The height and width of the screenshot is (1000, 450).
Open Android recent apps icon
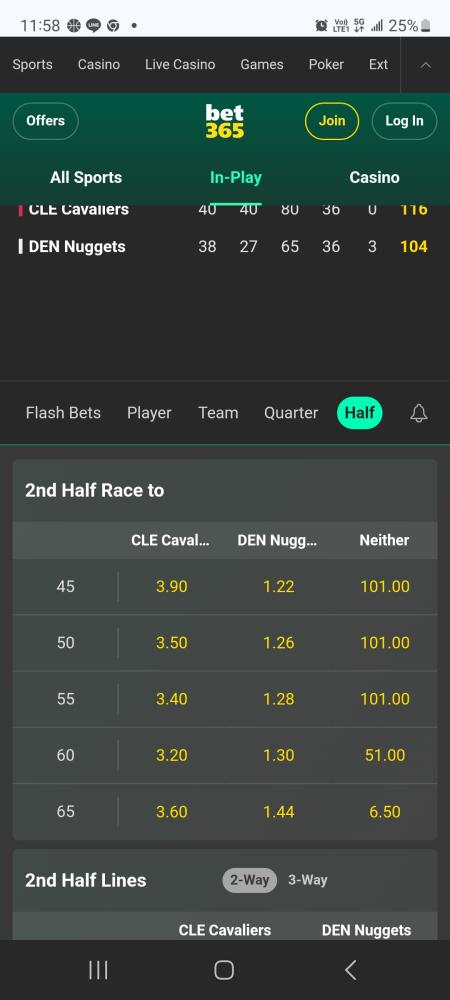(x=98, y=969)
